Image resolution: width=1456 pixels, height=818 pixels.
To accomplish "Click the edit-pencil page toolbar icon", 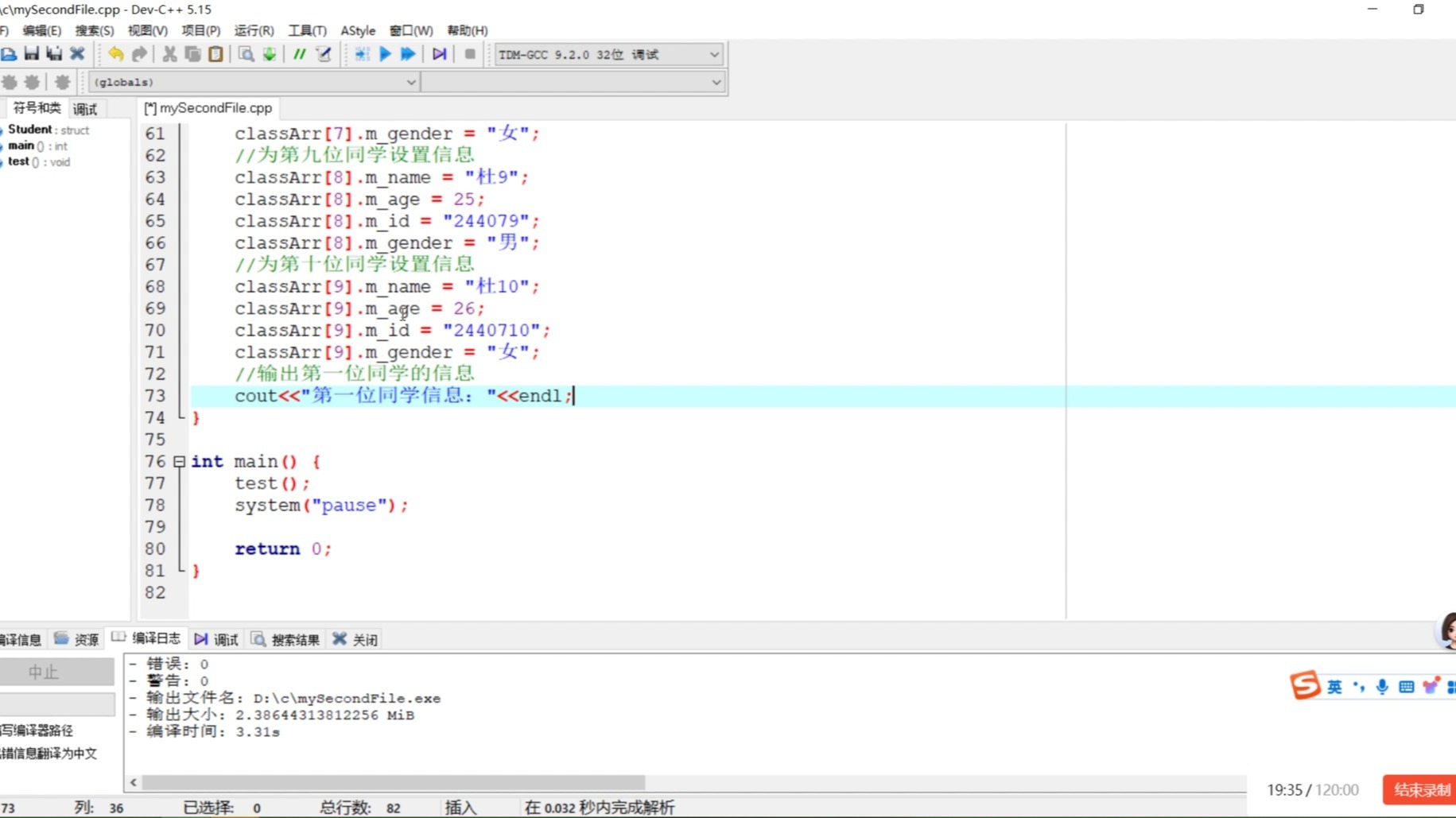I will (x=324, y=54).
